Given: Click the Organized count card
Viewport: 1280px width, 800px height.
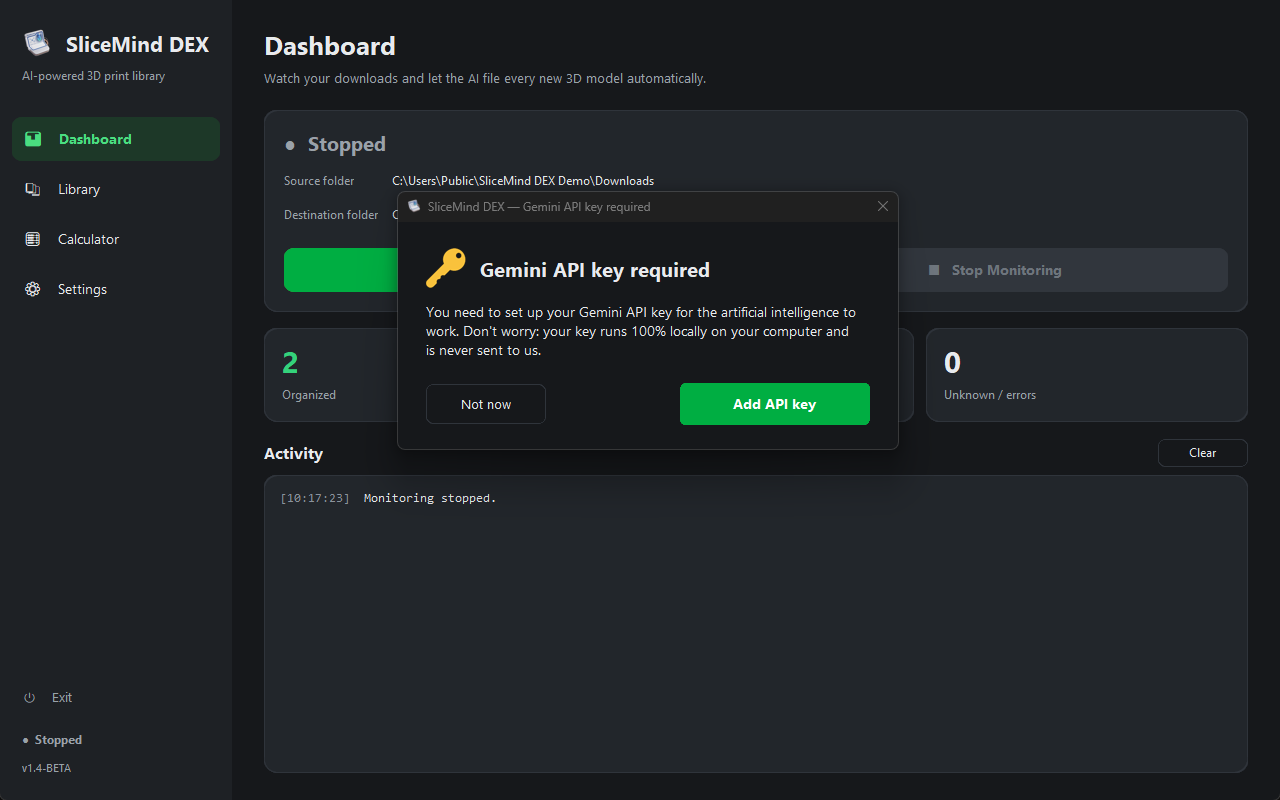Looking at the screenshot, I should click(331, 375).
